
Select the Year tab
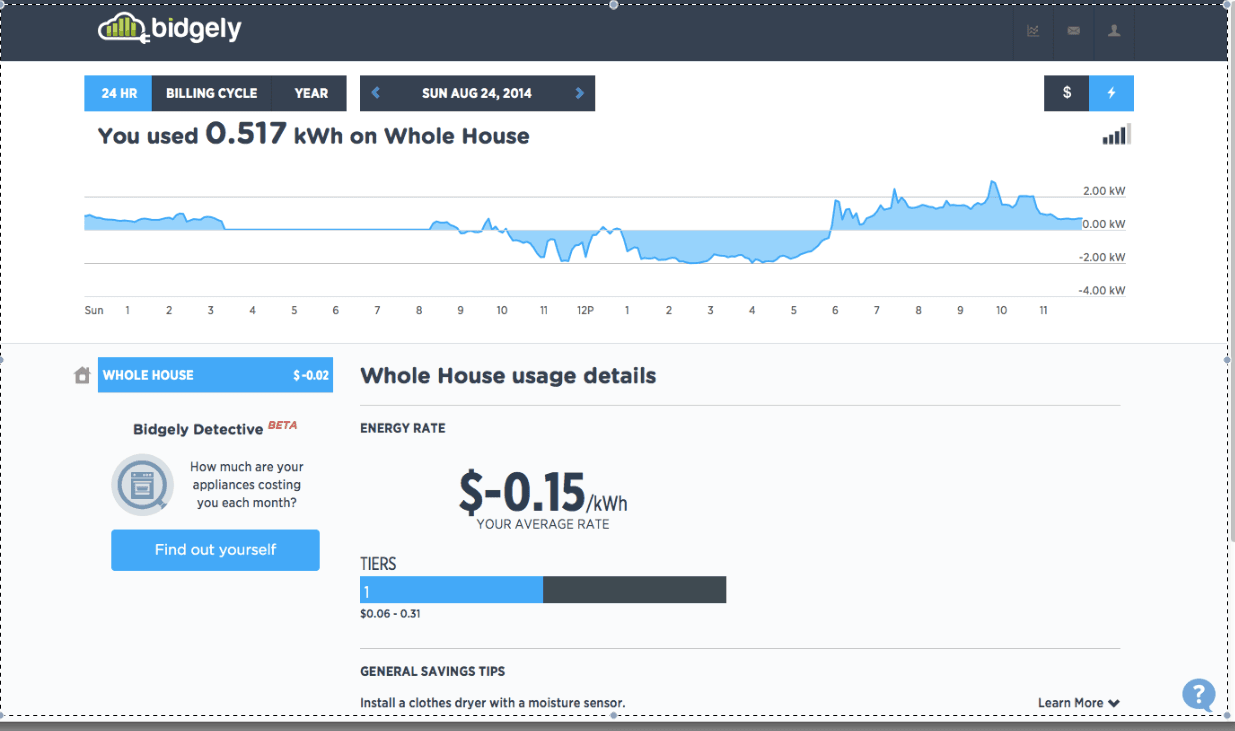click(310, 93)
